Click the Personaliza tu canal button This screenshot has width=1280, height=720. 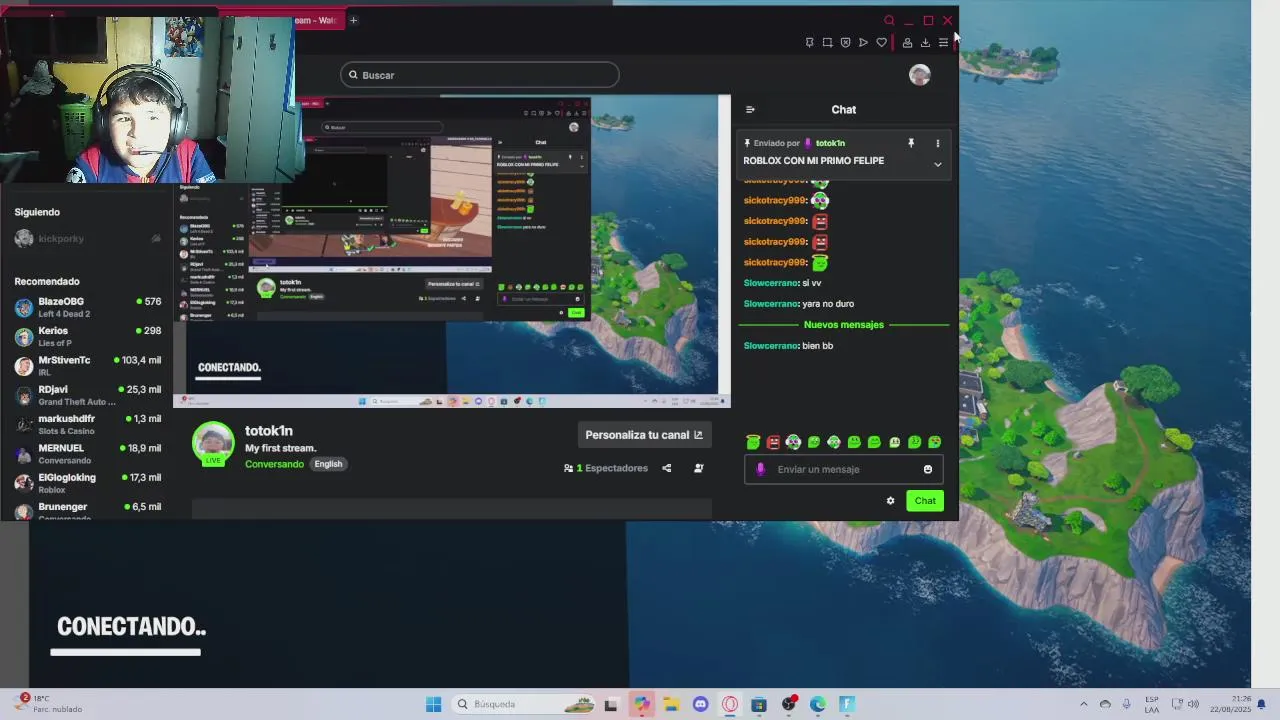click(644, 435)
